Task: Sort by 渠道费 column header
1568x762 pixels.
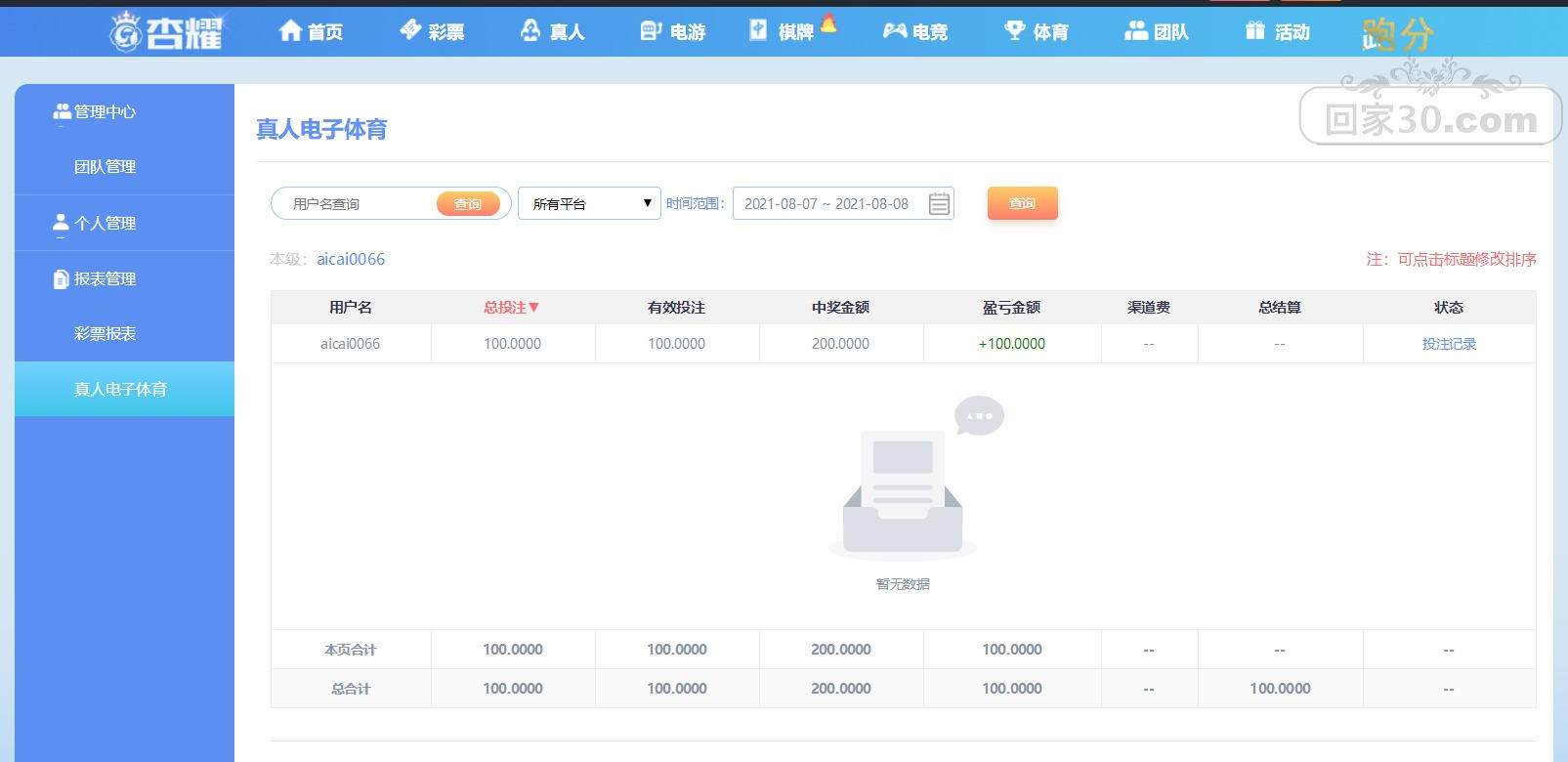Action: point(1149,307)
